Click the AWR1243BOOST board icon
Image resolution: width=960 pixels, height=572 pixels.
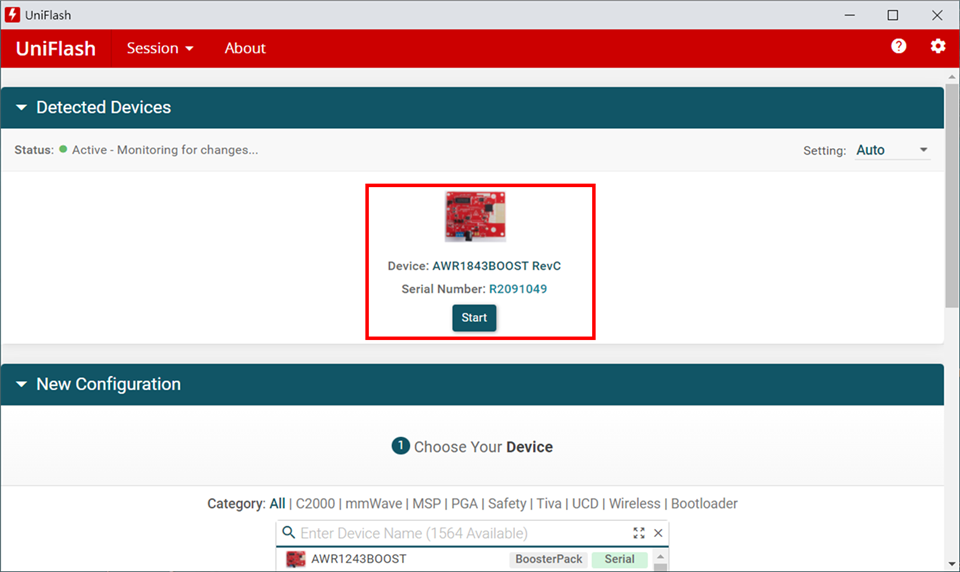pyautogui.click(x=296, y=559)
